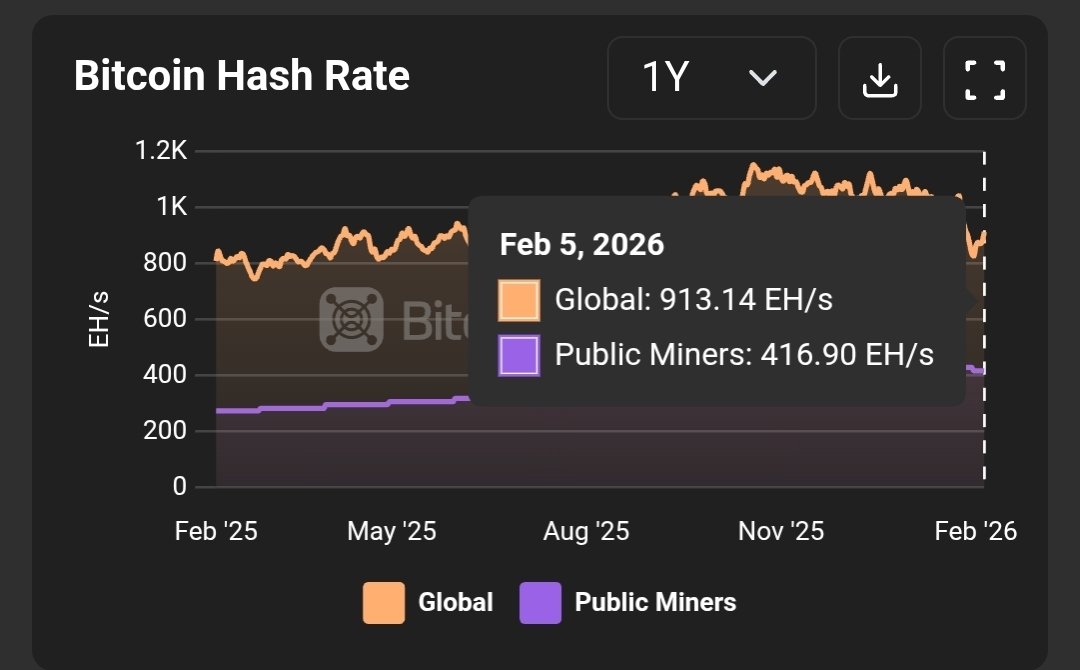Click the Public Miners: 416.90 EH/s value
Image resolution: width=1080 pixels, height=670 pixels.
pyautogui.click(x=744, y=355)
